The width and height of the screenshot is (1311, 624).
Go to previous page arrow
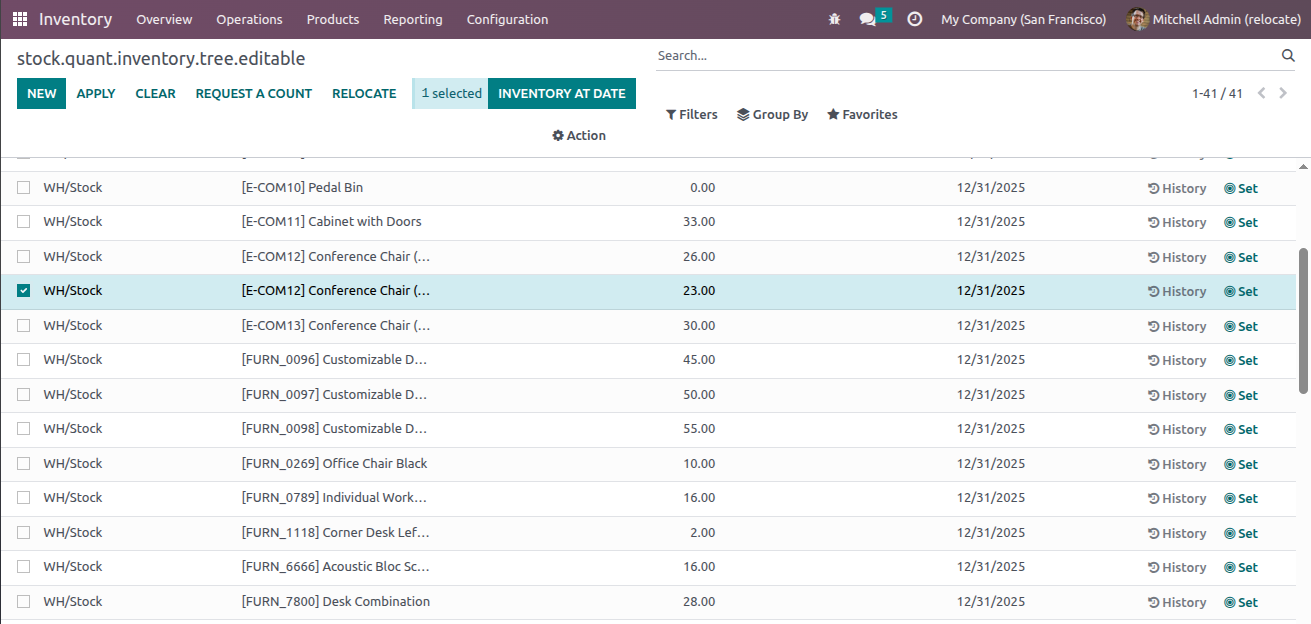tap(1262, 93)
